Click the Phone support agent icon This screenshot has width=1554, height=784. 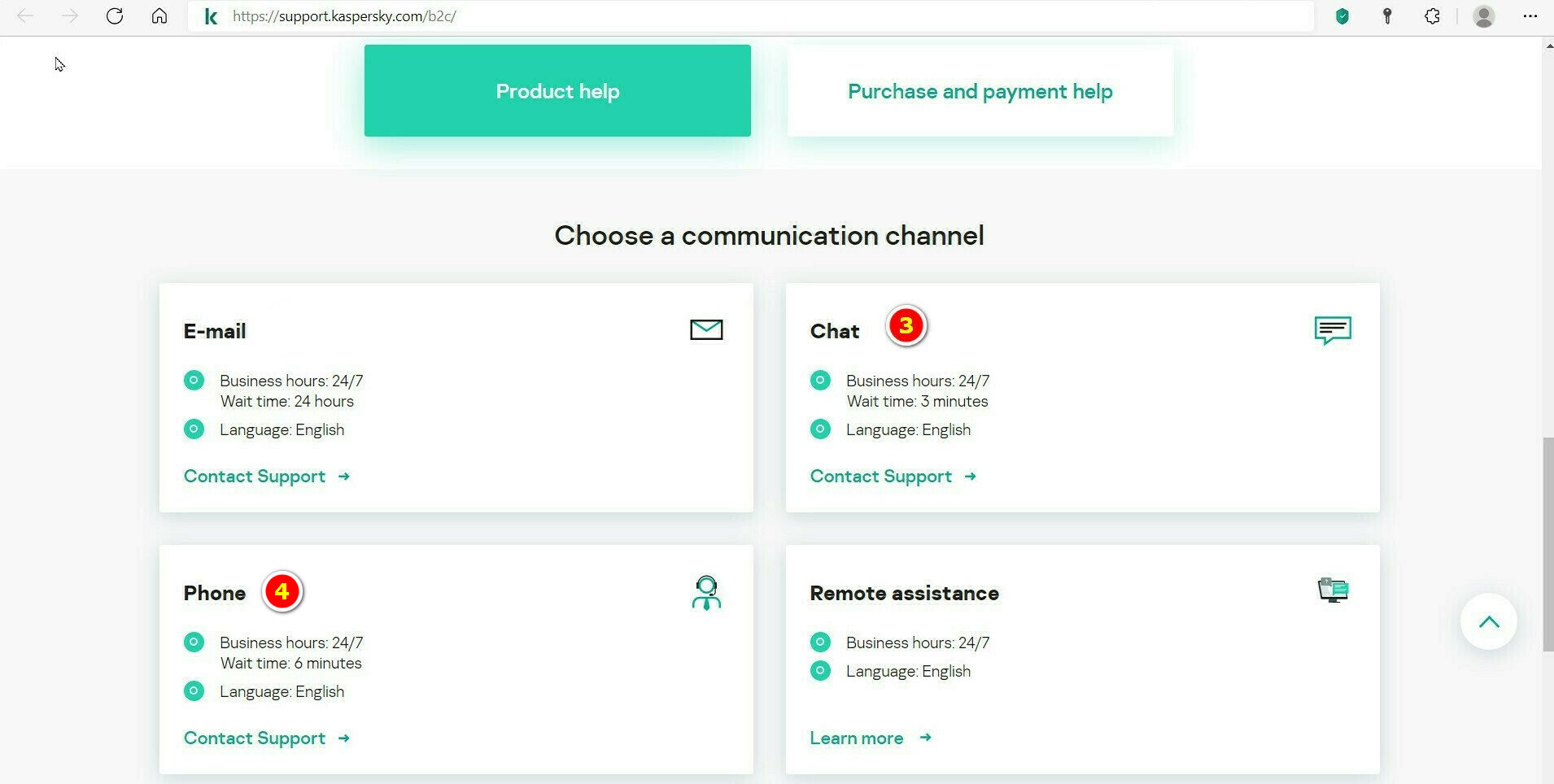pos(706,593)
